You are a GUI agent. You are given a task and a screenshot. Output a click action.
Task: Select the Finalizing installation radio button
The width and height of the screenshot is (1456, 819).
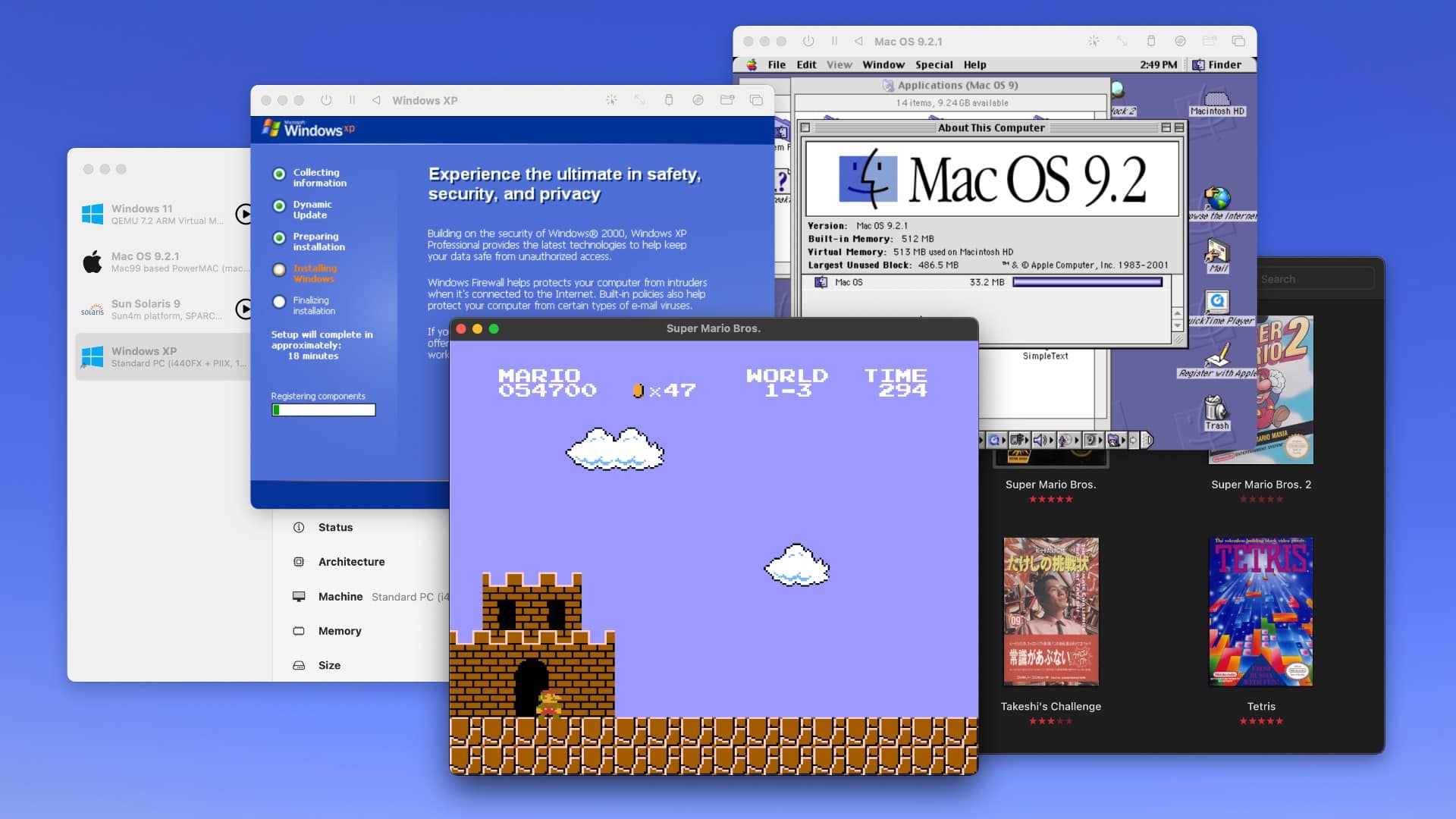279,302
